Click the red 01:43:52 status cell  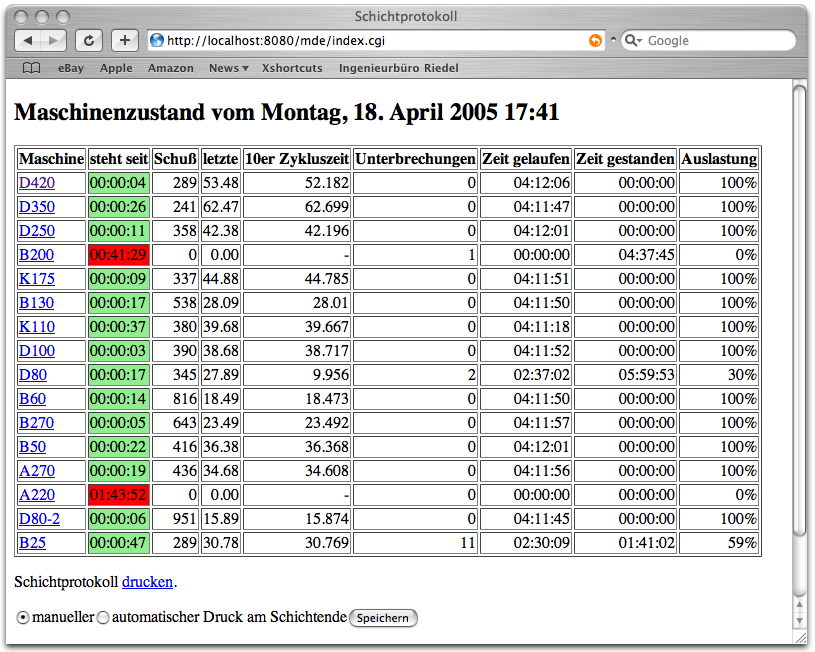tap(119, 494)
